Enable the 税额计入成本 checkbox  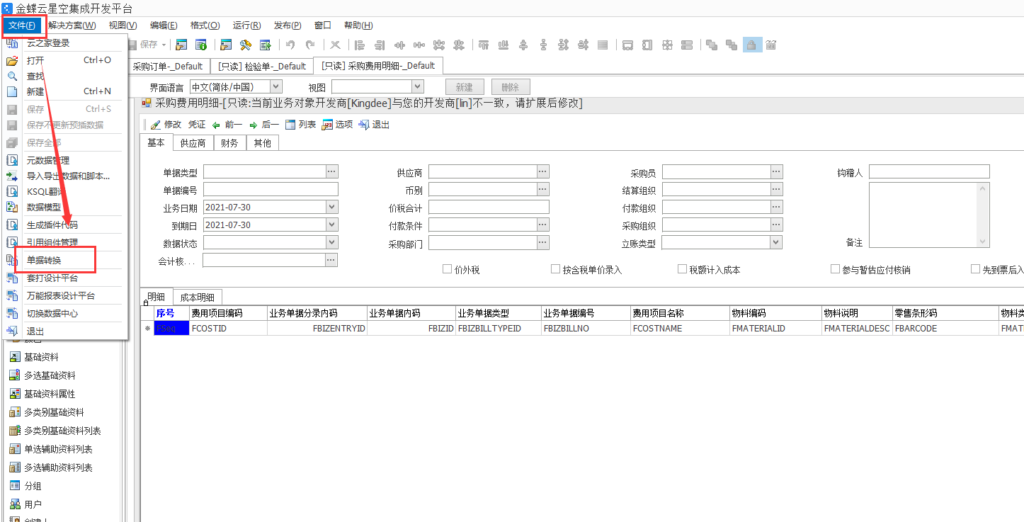tap(681, 269)
